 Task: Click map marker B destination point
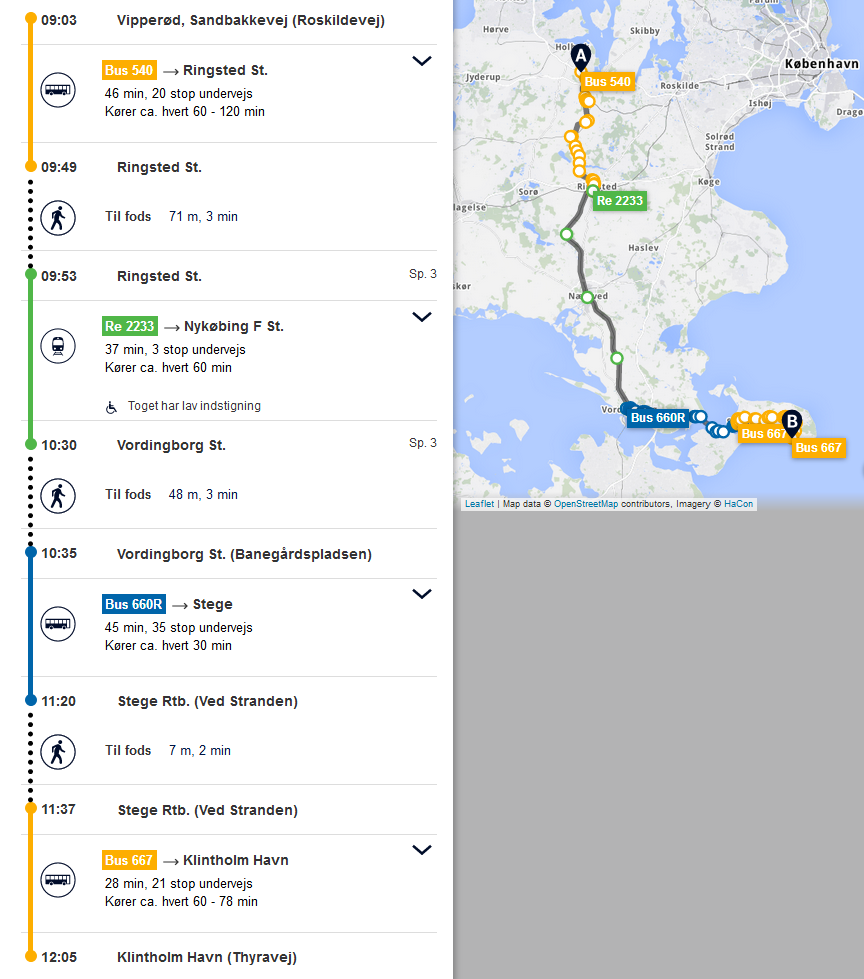click(x=792, y=423)
